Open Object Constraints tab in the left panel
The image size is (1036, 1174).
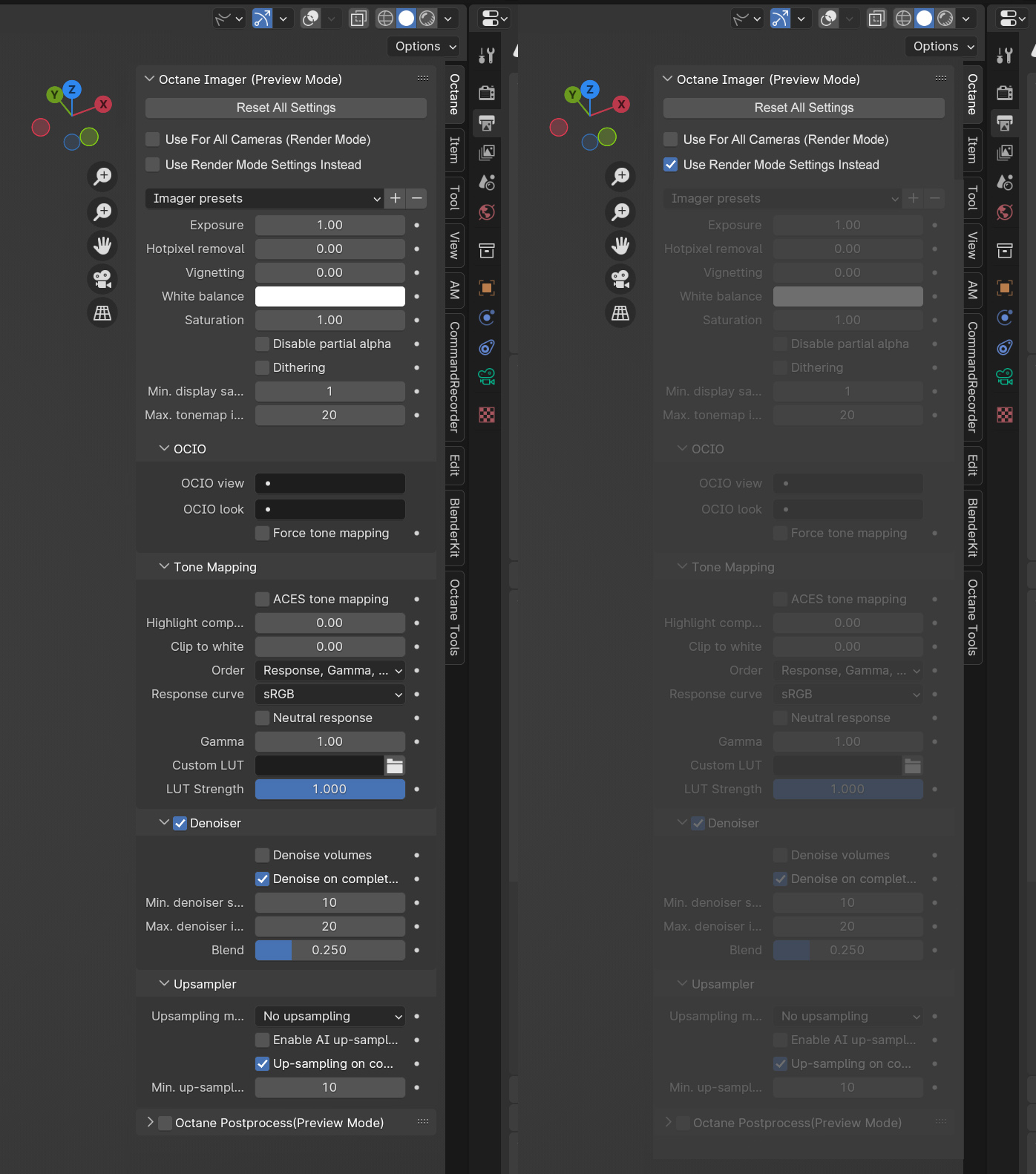487,347
